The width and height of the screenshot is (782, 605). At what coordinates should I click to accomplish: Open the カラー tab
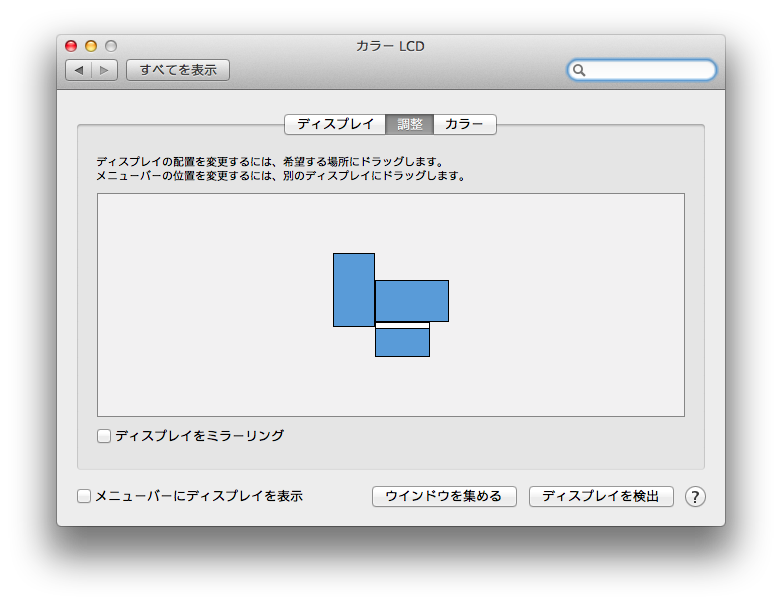(x=465, y=124)
